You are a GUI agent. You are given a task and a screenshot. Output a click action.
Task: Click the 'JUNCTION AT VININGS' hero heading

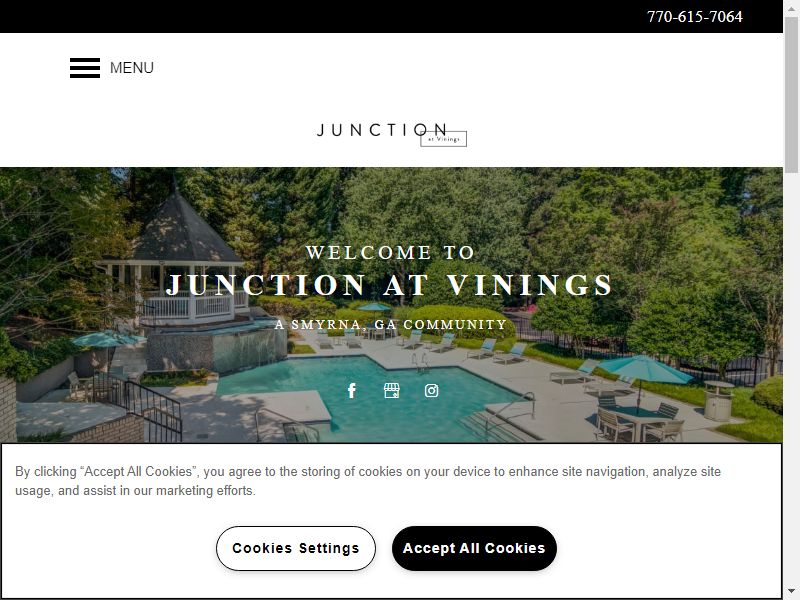(x=390, y=285)
